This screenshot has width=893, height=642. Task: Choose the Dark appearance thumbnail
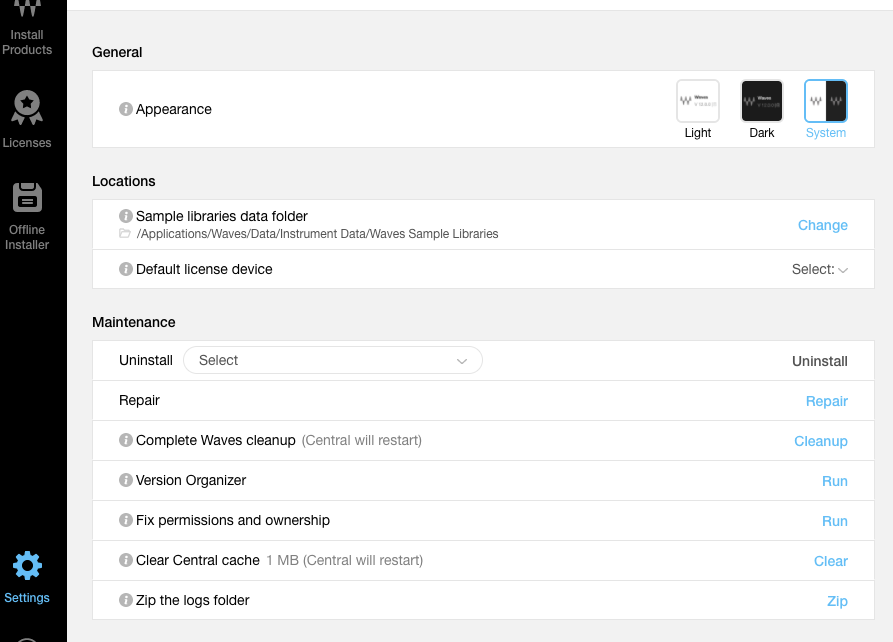(x=761, y=101)
